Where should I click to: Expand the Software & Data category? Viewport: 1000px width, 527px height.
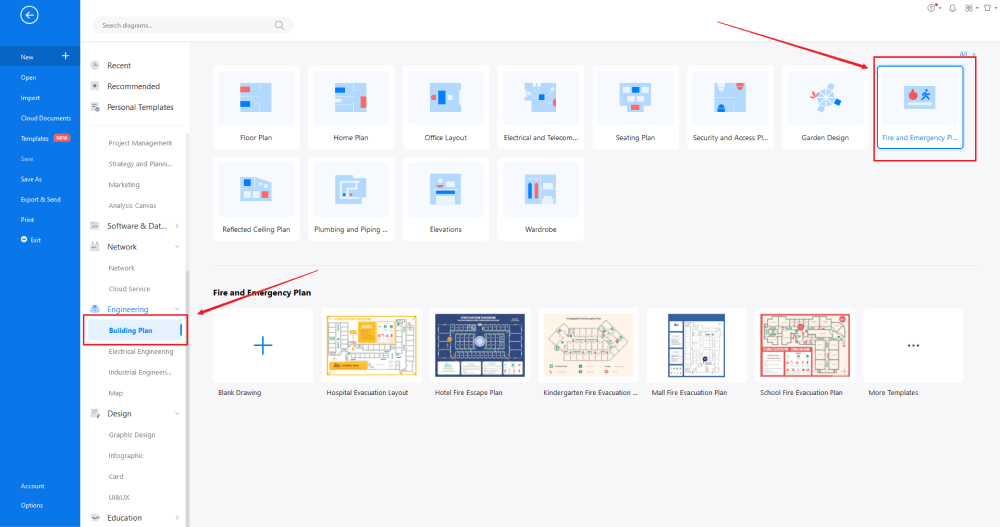177,226
